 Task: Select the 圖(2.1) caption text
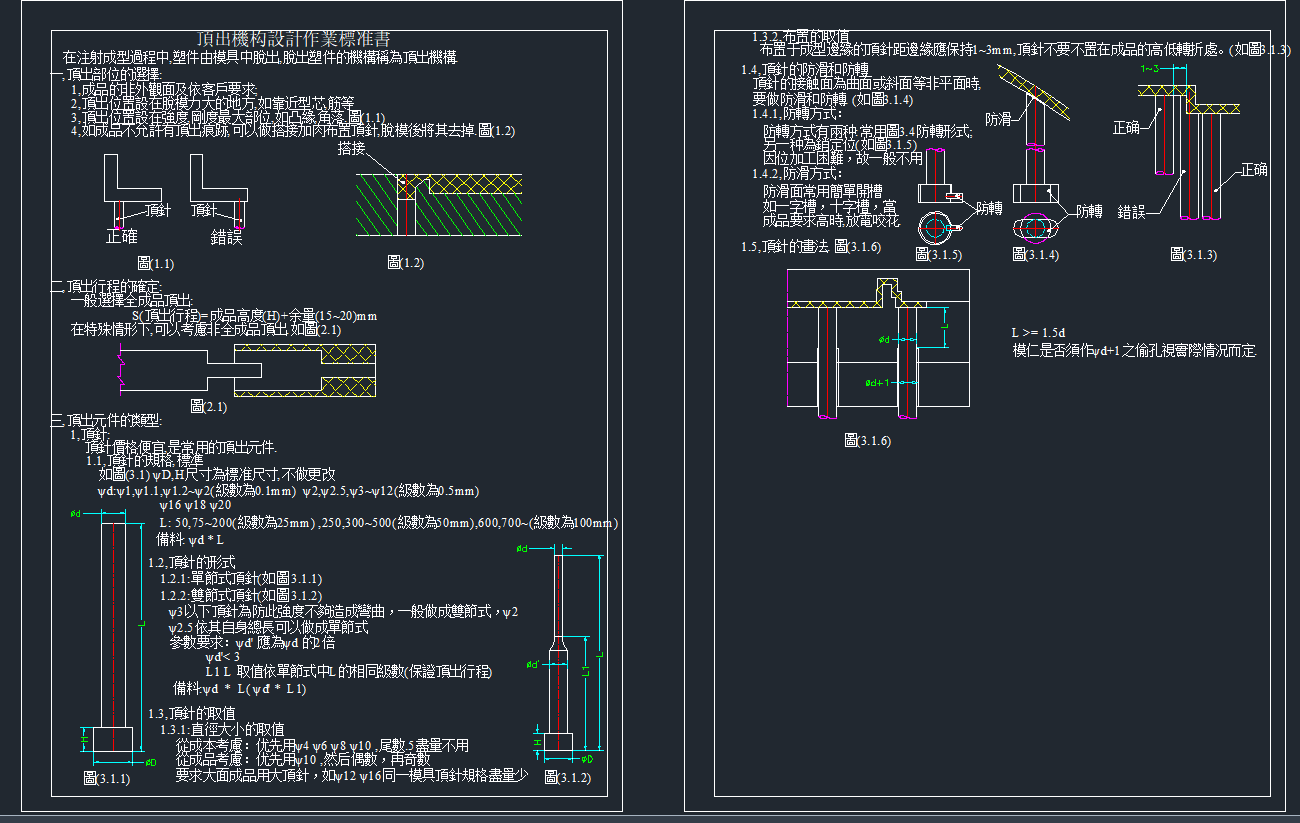209,406
